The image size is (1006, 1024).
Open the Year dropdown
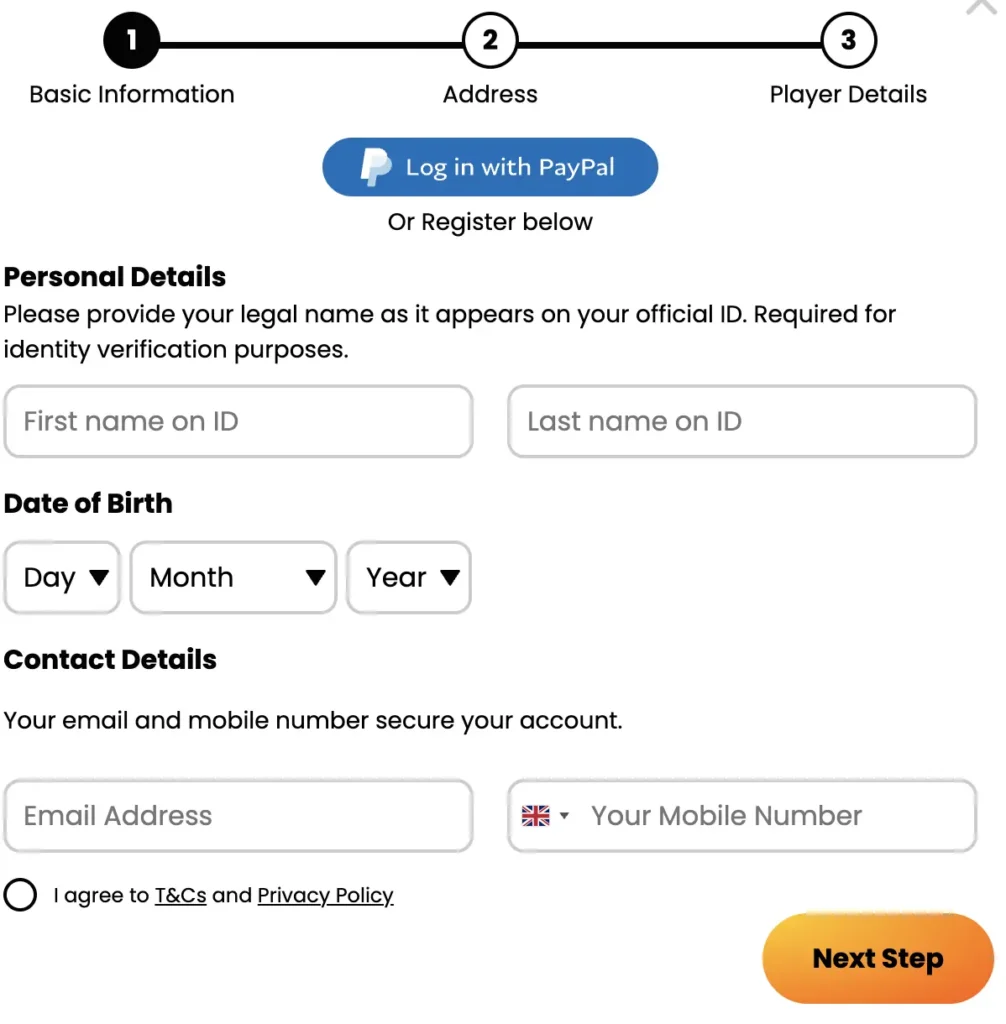(409, 577)
